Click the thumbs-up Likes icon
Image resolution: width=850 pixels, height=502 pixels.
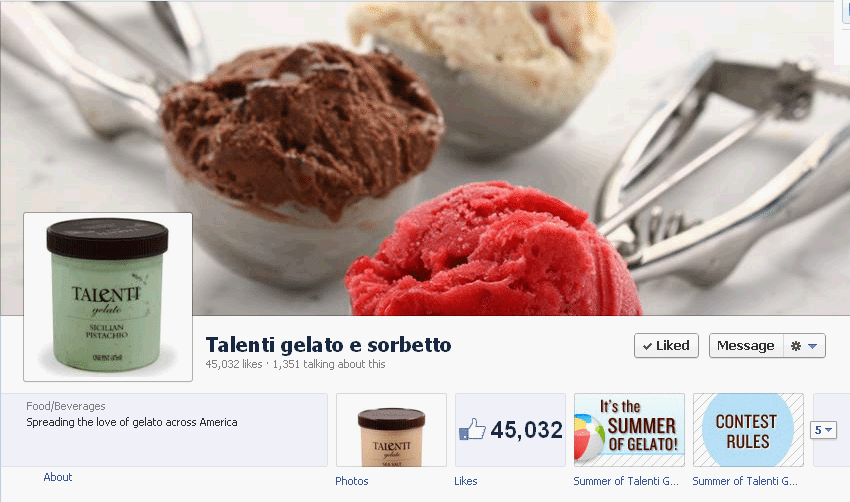[472, 429]
